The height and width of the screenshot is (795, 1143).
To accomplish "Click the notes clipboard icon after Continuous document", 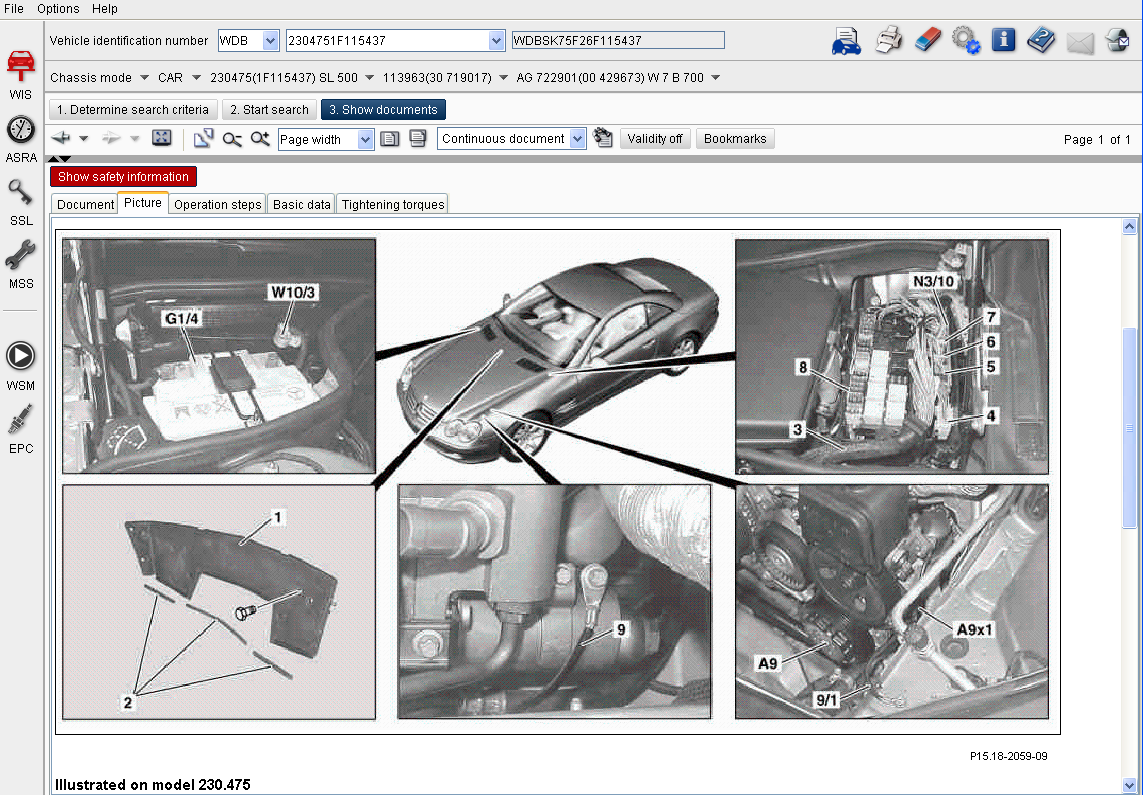I will (603, 138).
